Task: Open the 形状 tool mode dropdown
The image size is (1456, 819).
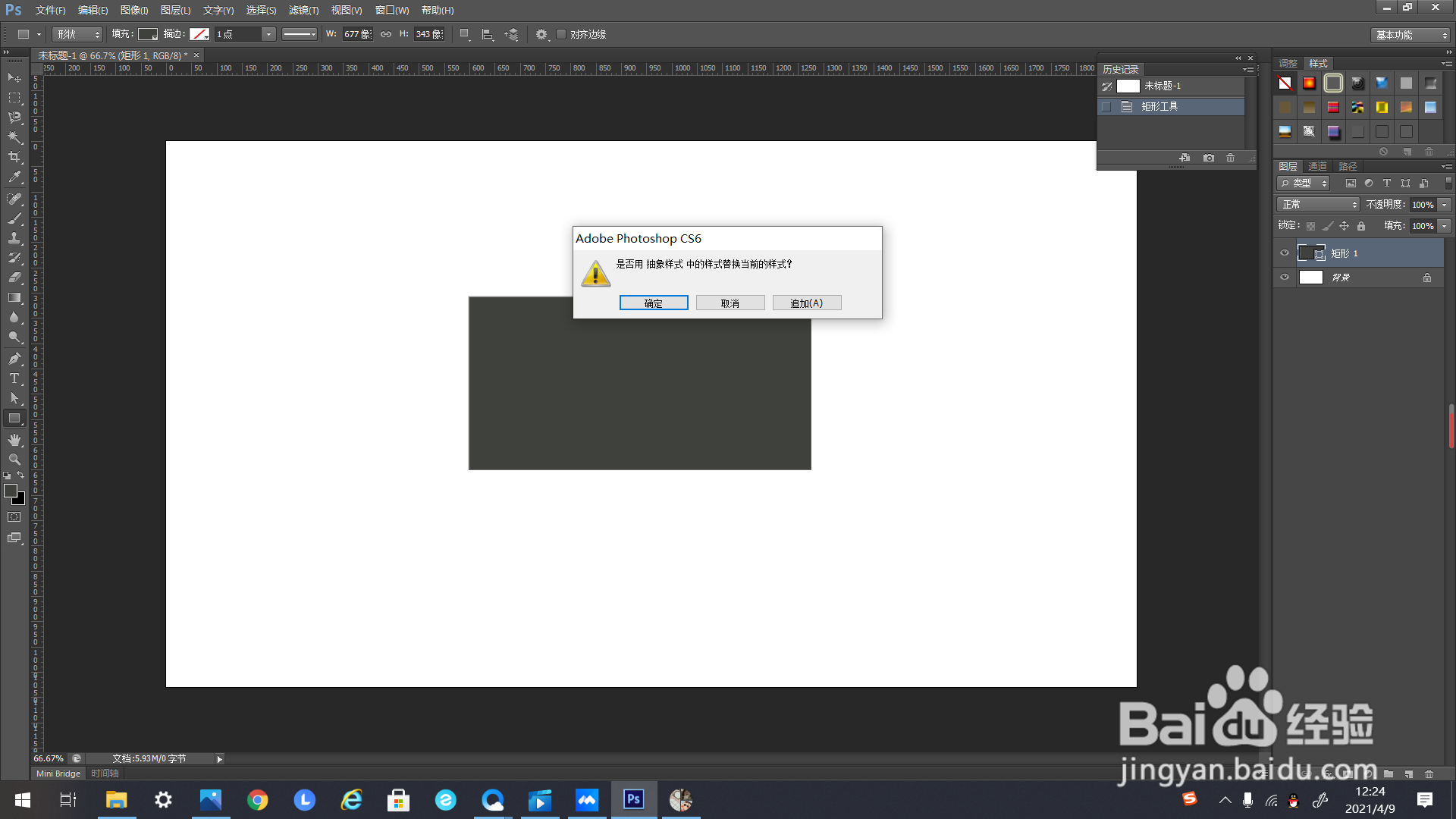Action: click(x=77, y=34)
